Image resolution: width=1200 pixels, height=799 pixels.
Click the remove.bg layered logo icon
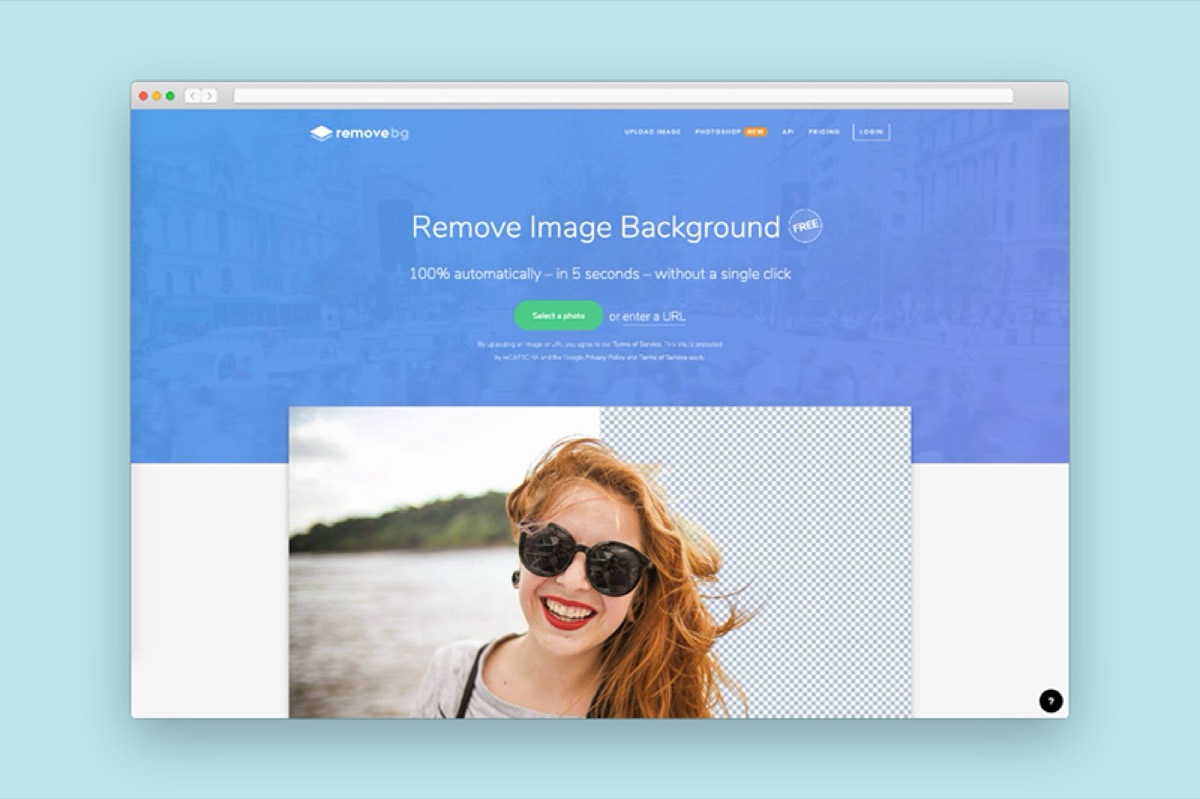(320, 133)
